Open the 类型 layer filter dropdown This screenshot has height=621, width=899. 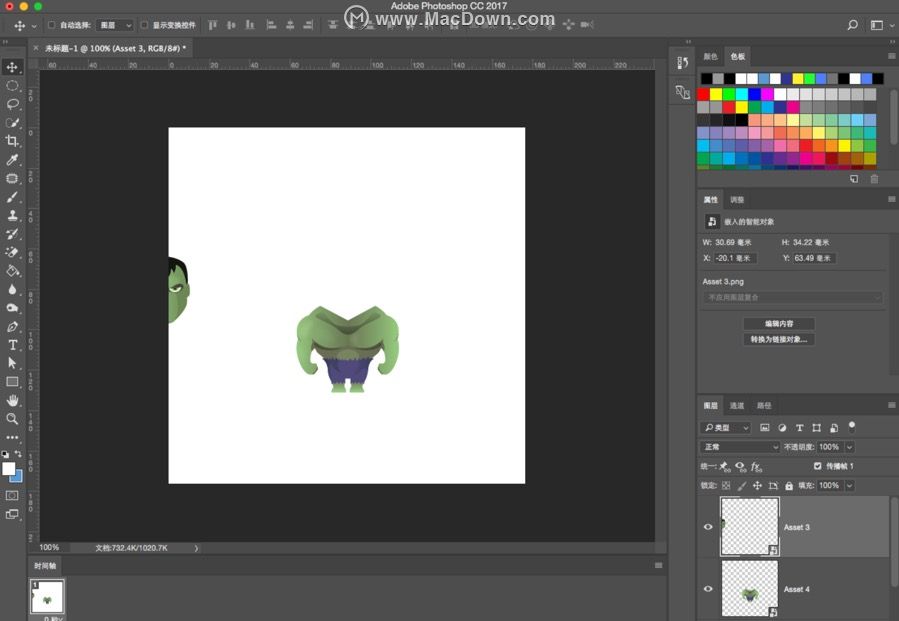tap(725, 428)
